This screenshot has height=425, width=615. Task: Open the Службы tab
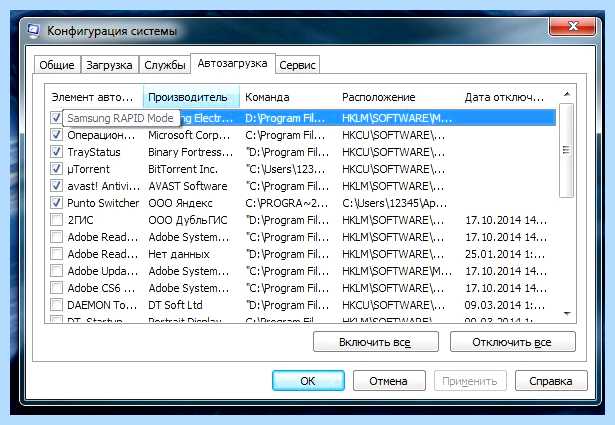(x=165, y=65)
